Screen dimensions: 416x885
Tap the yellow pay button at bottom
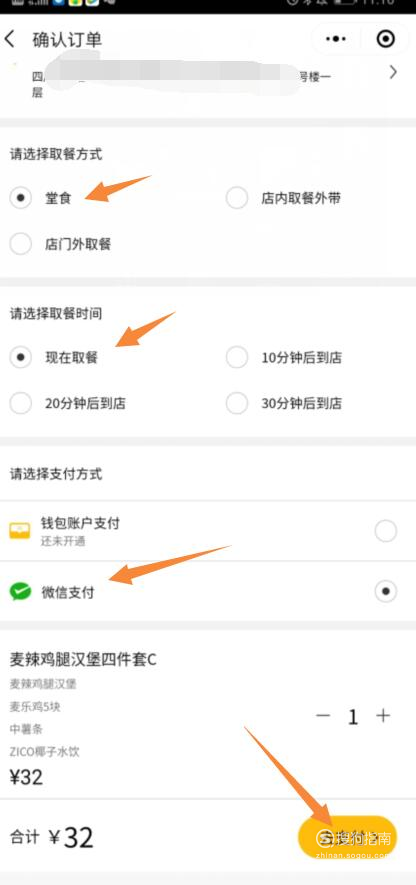(348, 838)
